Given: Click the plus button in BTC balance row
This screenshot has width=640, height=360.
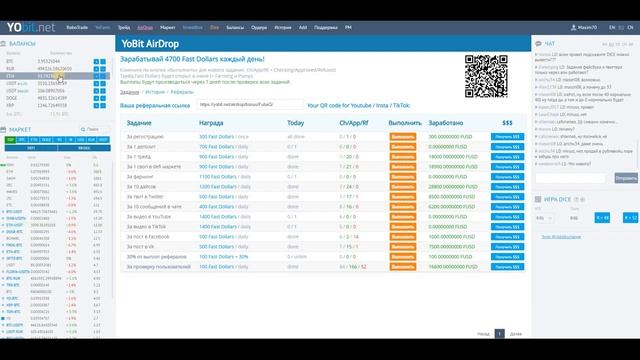Looking at the screenshot, I should pos(96,62).
